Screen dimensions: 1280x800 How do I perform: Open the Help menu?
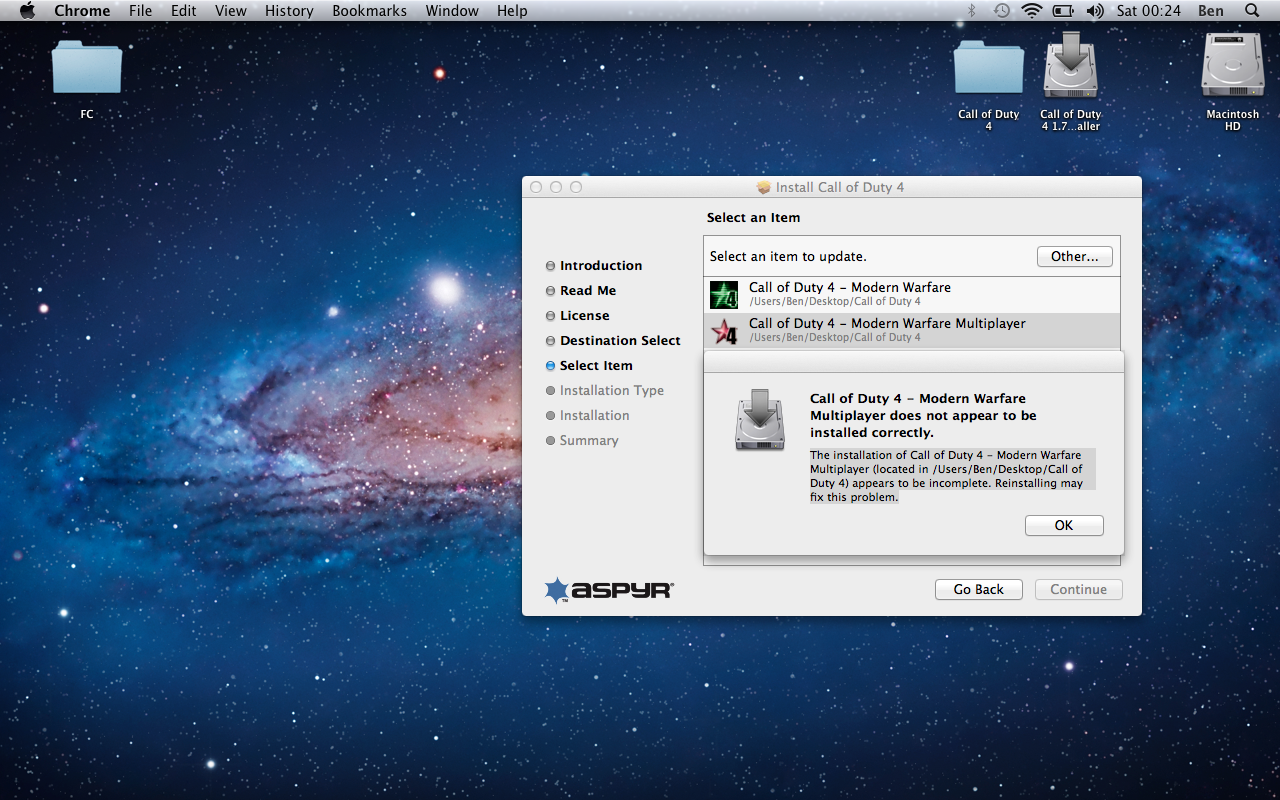click(512, 11)
